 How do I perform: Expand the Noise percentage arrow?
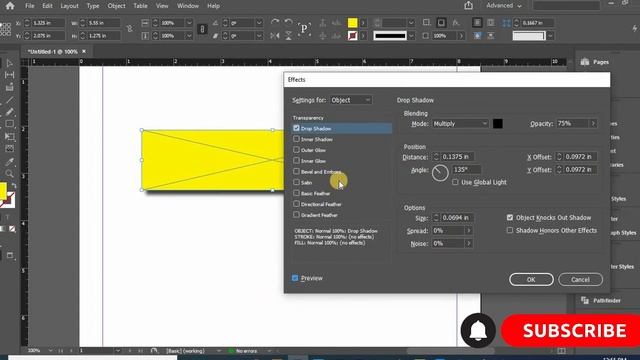[x=469, y=244]
